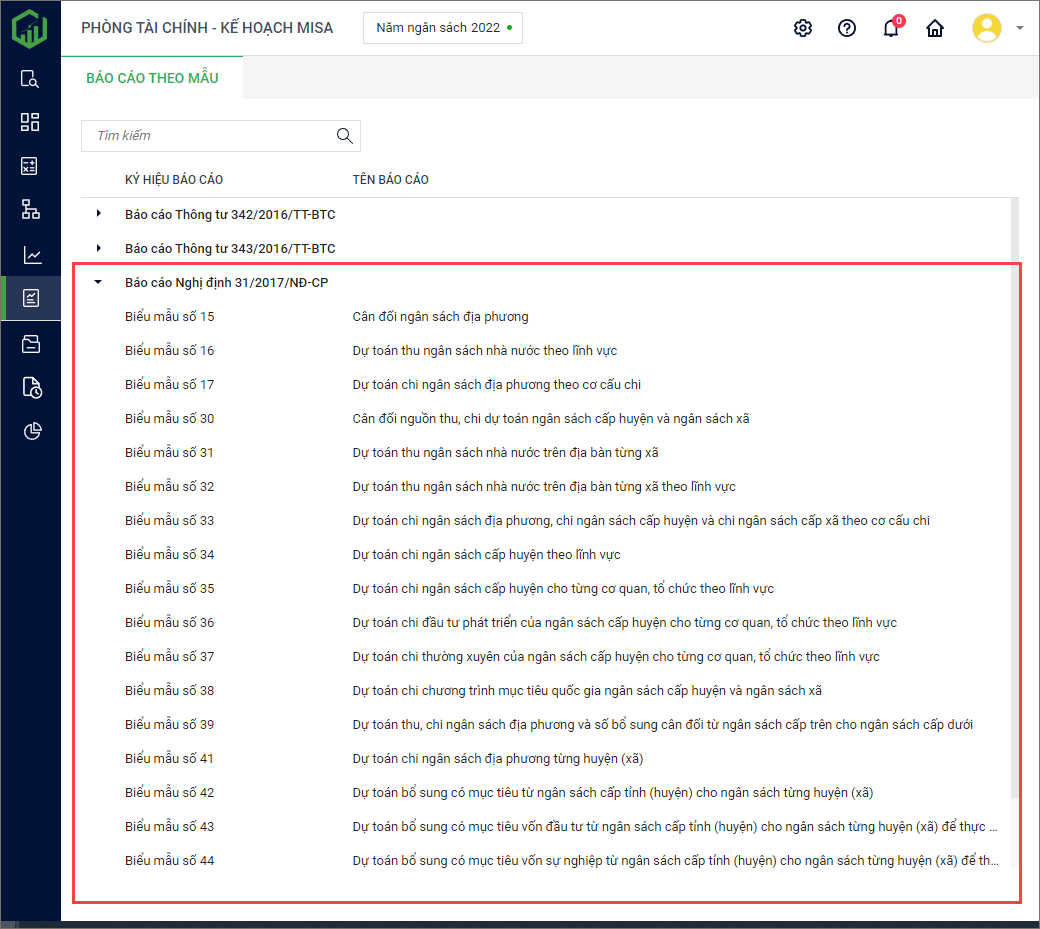Expand Báo cáo Thông tư 343/2016/TT-BTC group
Viewport: 1040px width, 929px height.
click(x=98, y=248)
